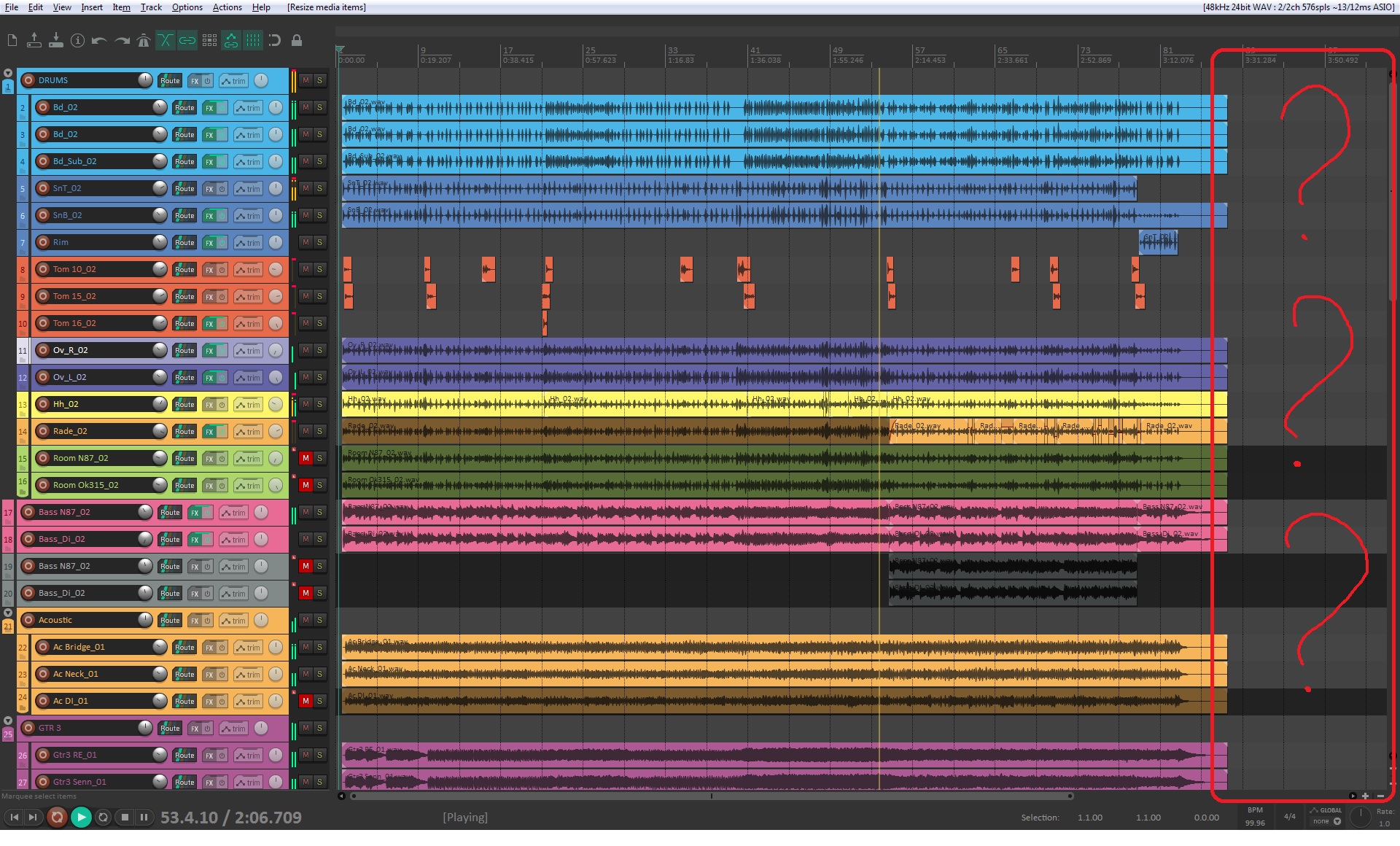1400x846 pixels.
Task: Click the undo arrow in the toolbar
Action: coord(99,41)
